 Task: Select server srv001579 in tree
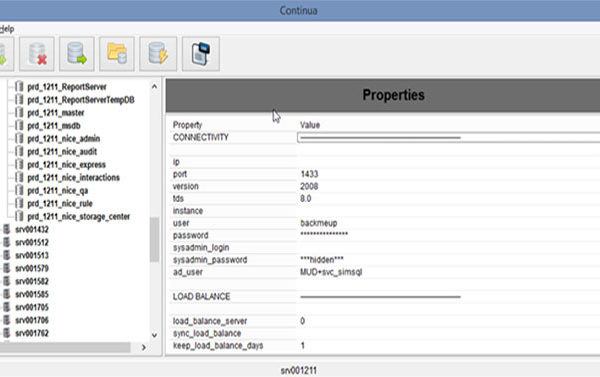point(32,268)
